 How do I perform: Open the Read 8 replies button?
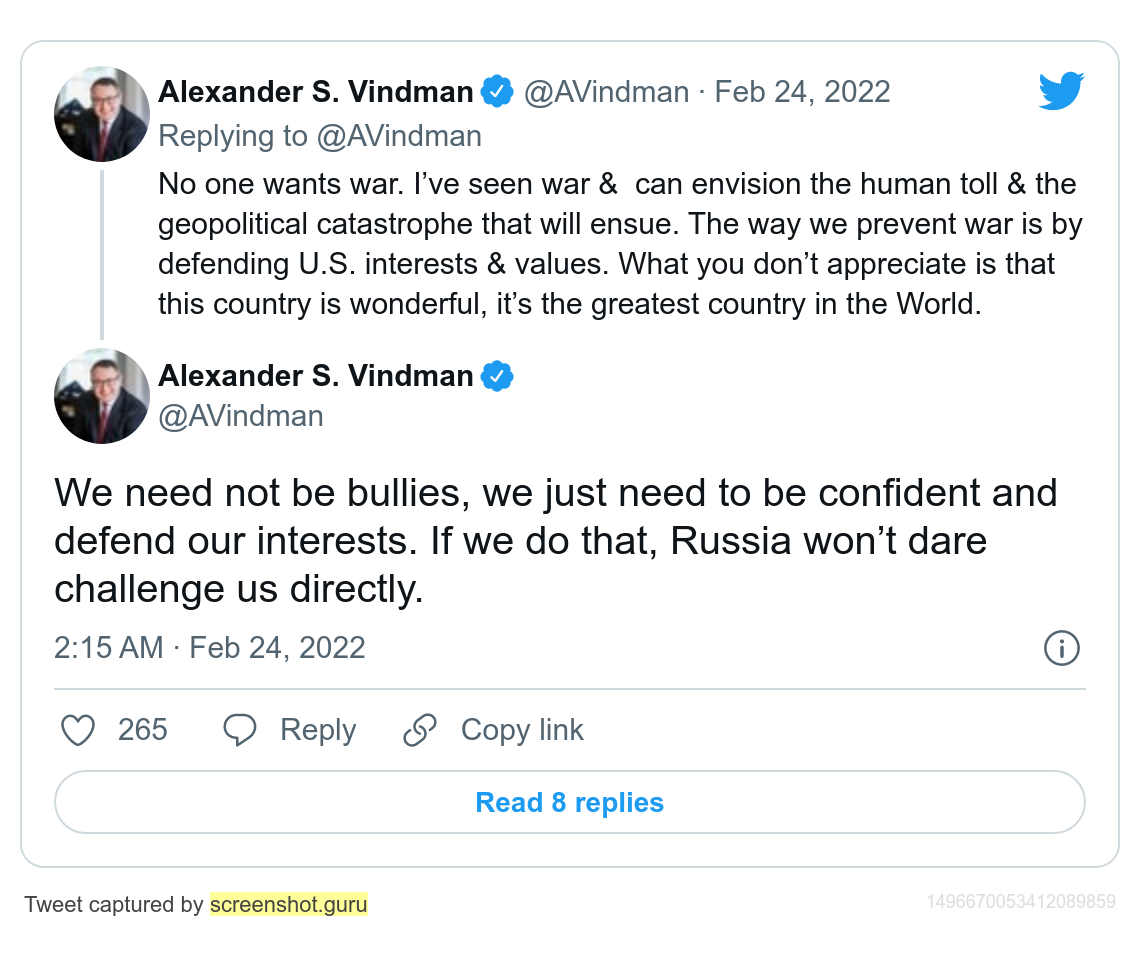click(569, 802)
